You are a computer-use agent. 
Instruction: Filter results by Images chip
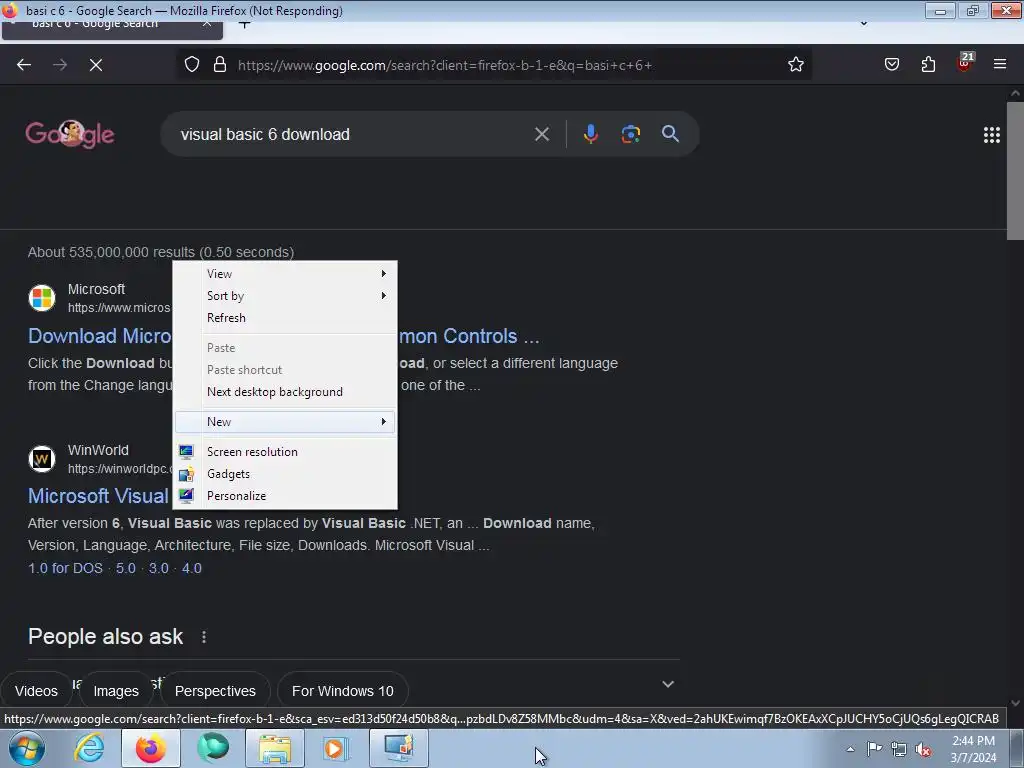(116, 691)
